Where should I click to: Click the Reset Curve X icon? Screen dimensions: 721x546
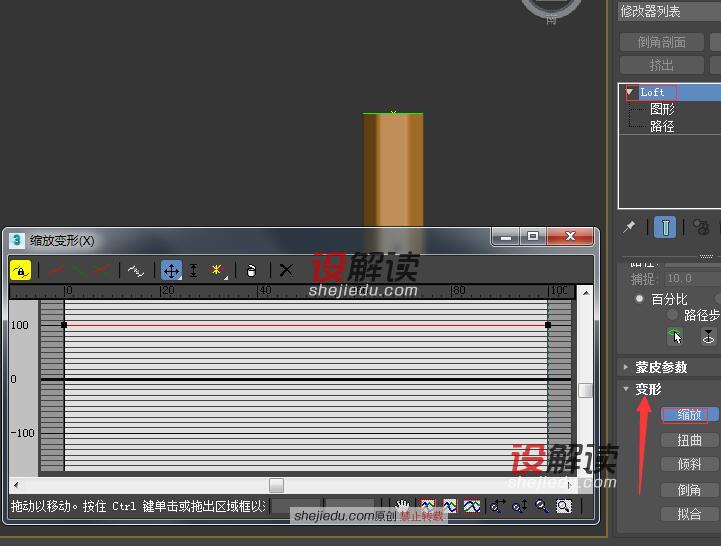pos(286,270)
